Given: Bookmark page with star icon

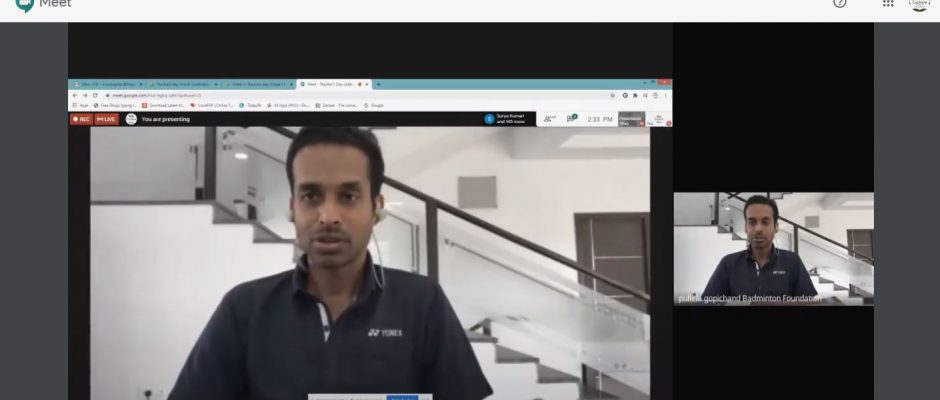Looking at the screenshot, I should pos(612,95).
